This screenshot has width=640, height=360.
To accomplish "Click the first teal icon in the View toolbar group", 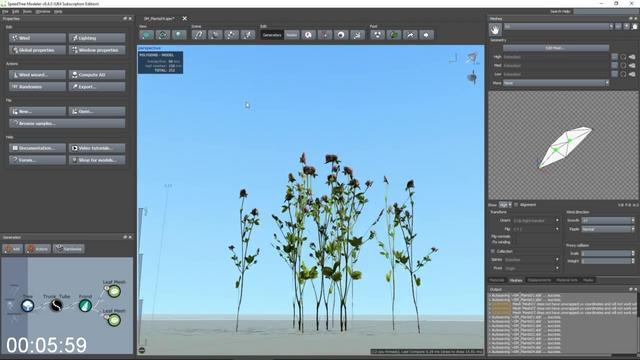I will pos(147,35).
